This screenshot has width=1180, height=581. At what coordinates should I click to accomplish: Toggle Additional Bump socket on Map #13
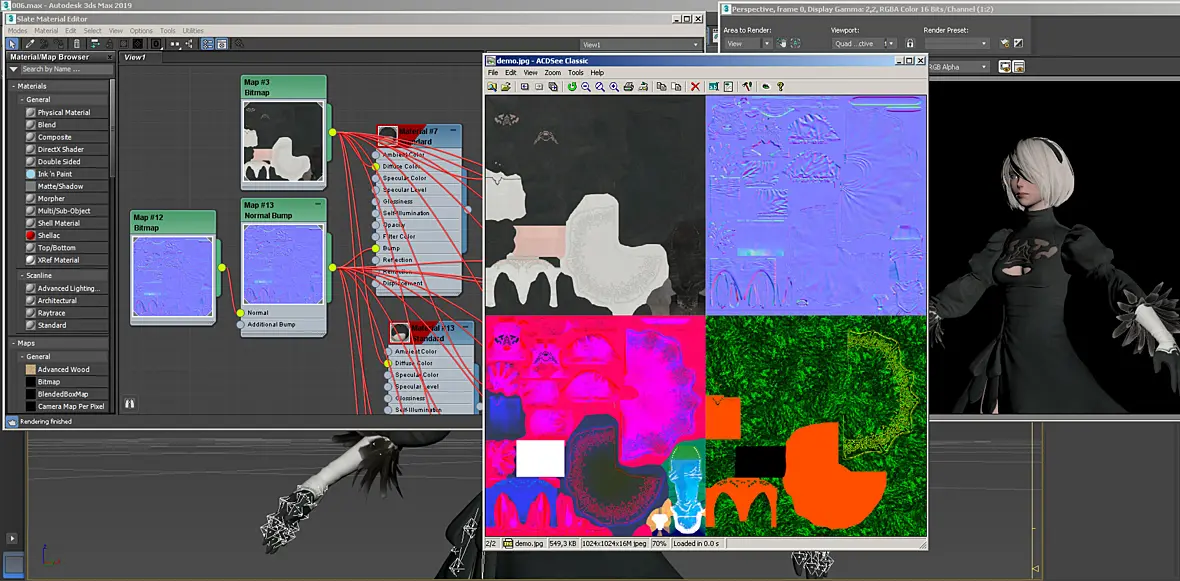coord(241,324)
